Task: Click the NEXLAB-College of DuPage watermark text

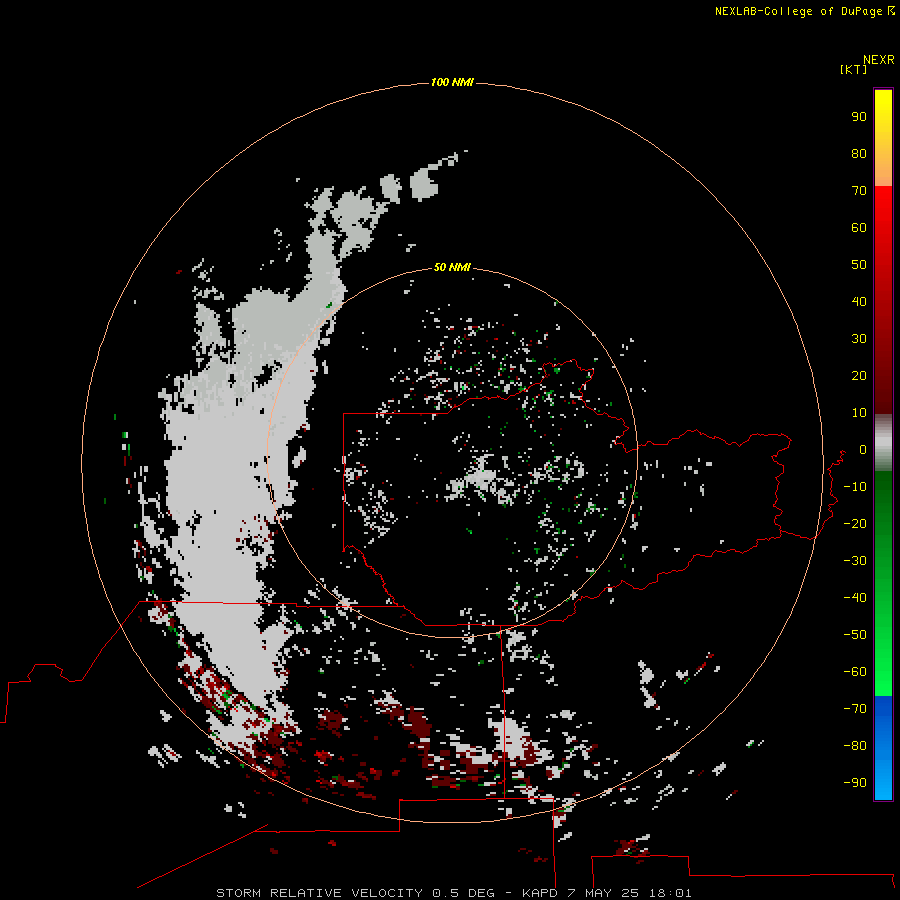Action: point(805,11)
